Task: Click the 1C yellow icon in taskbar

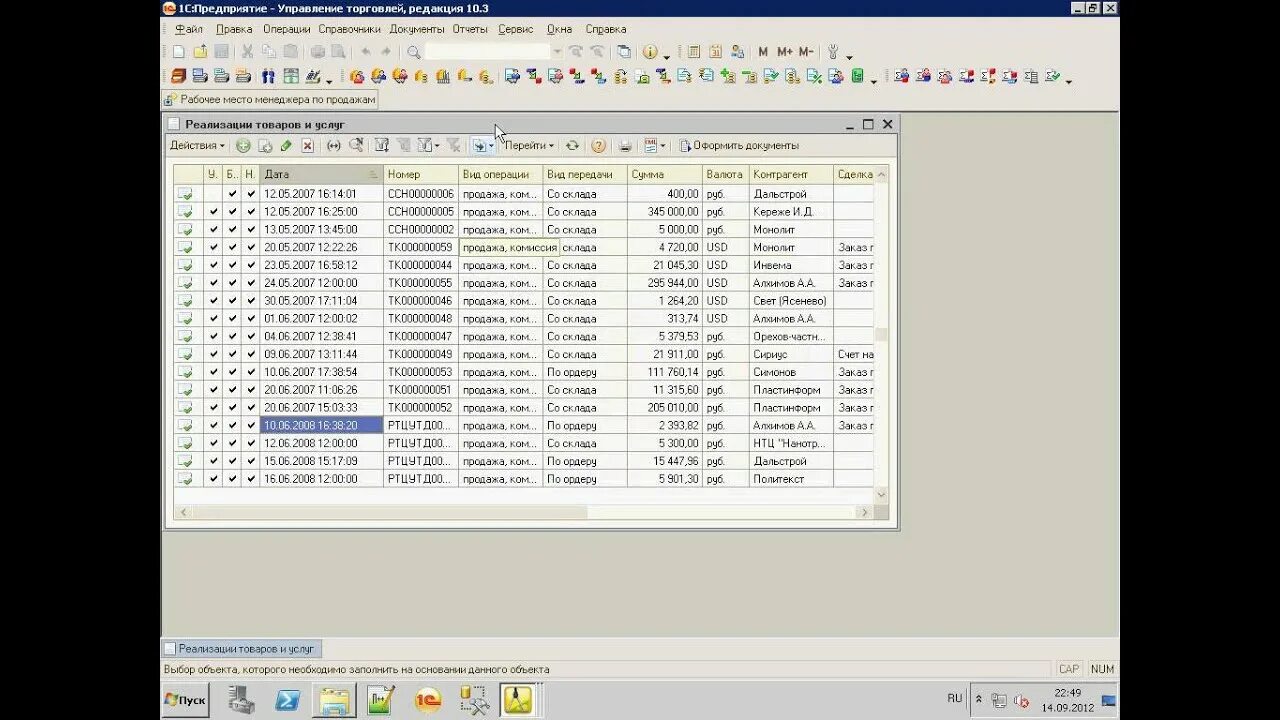Action: pyautogui.click(x=429, y=700)
